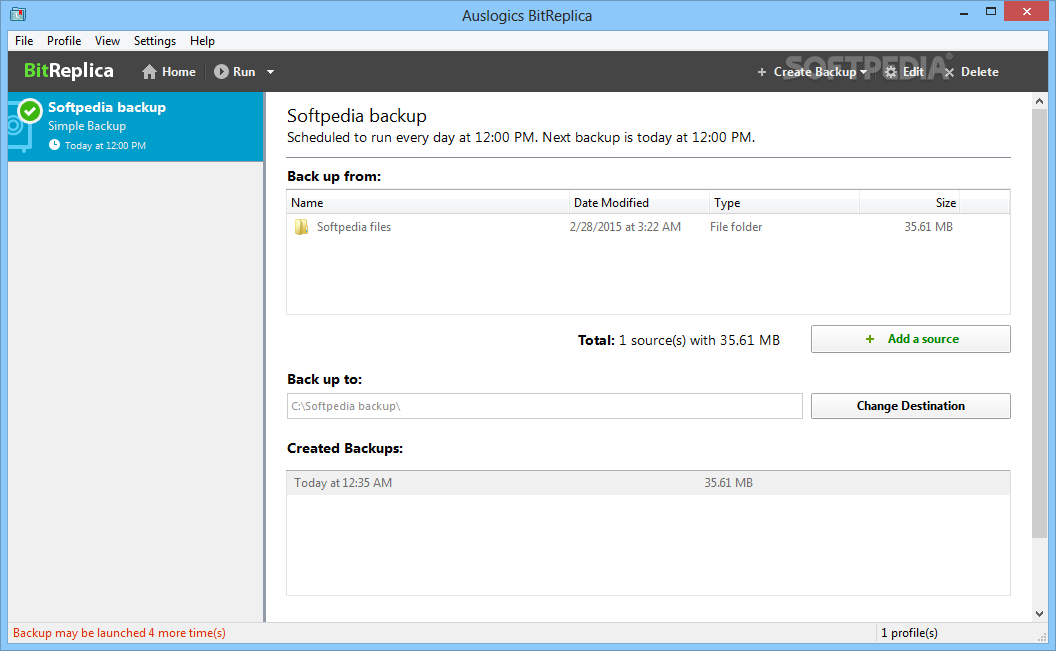Click the Run toolbar label
The width and height of the screenshot is (1056, 651).
tap(244, 72)
